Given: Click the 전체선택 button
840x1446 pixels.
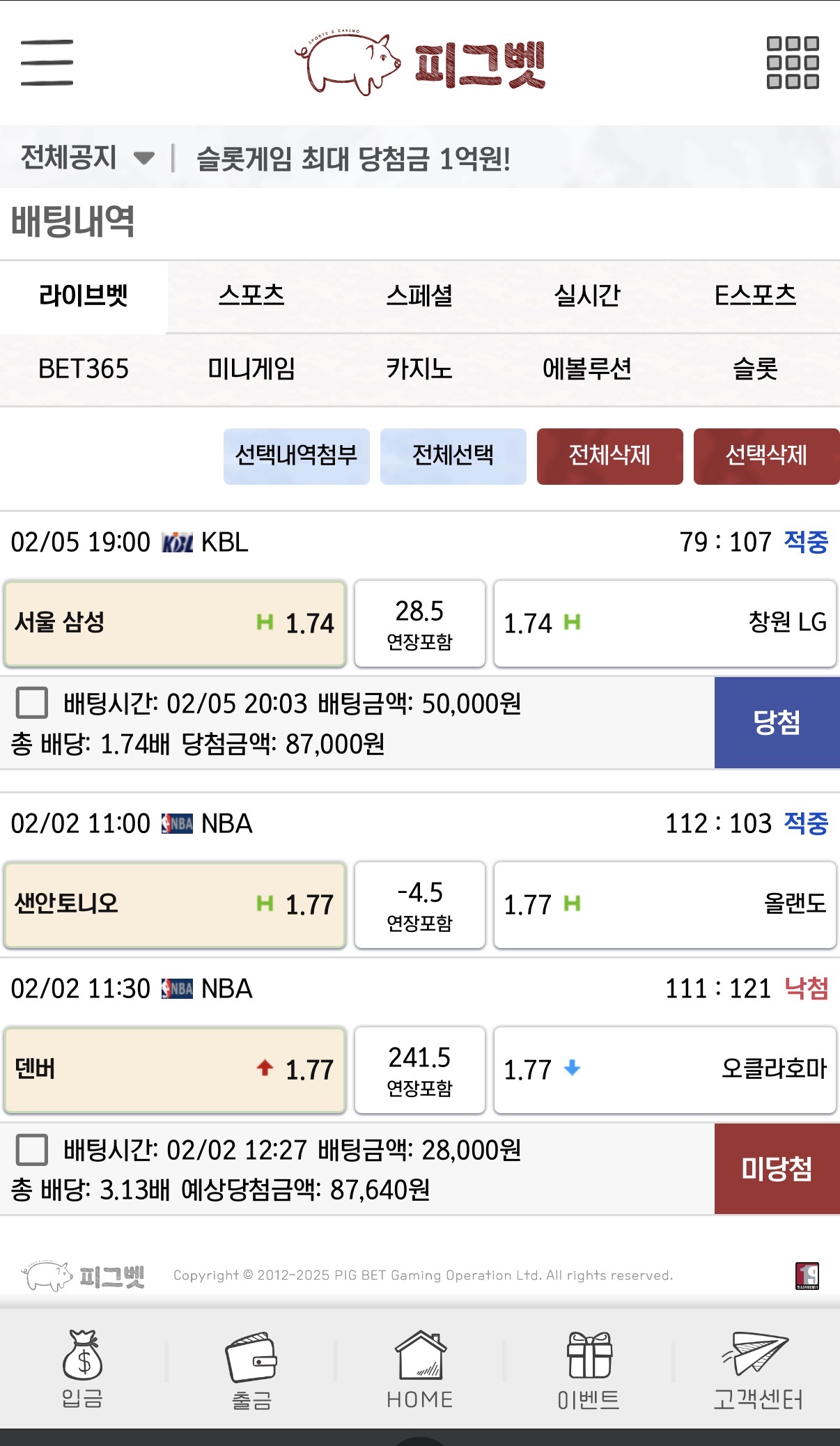Looking at the screenshot, I should click(453, 456).
